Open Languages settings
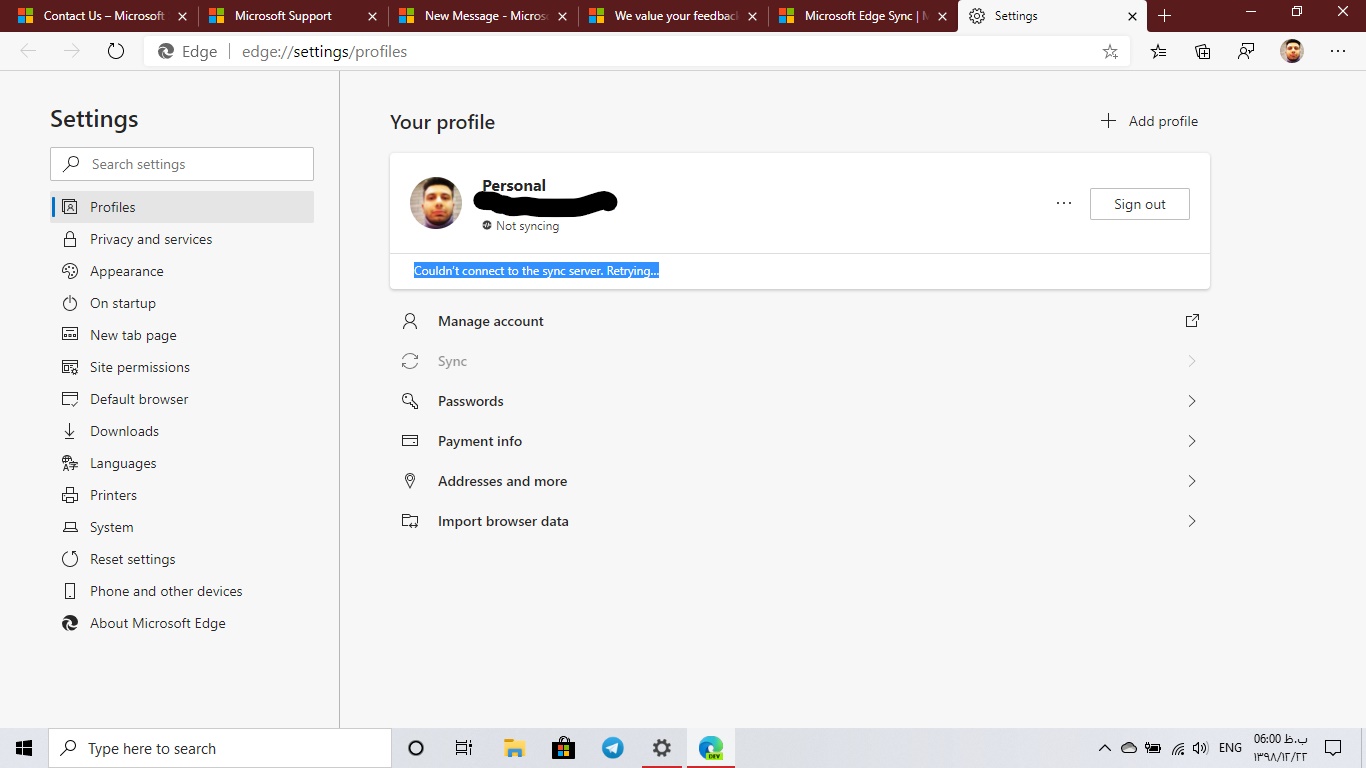 182,463
